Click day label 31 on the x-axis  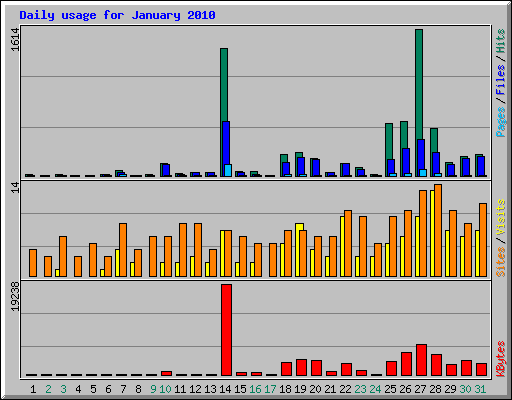point(480,389)
